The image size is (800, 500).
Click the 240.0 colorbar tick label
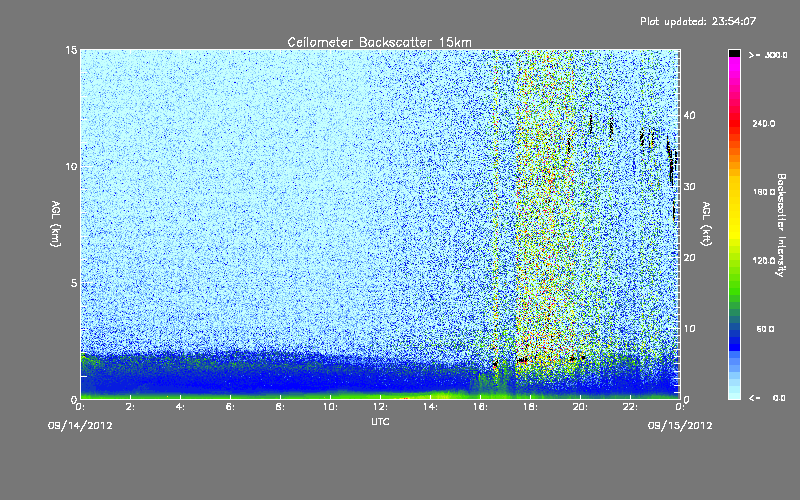coord(764,123)
